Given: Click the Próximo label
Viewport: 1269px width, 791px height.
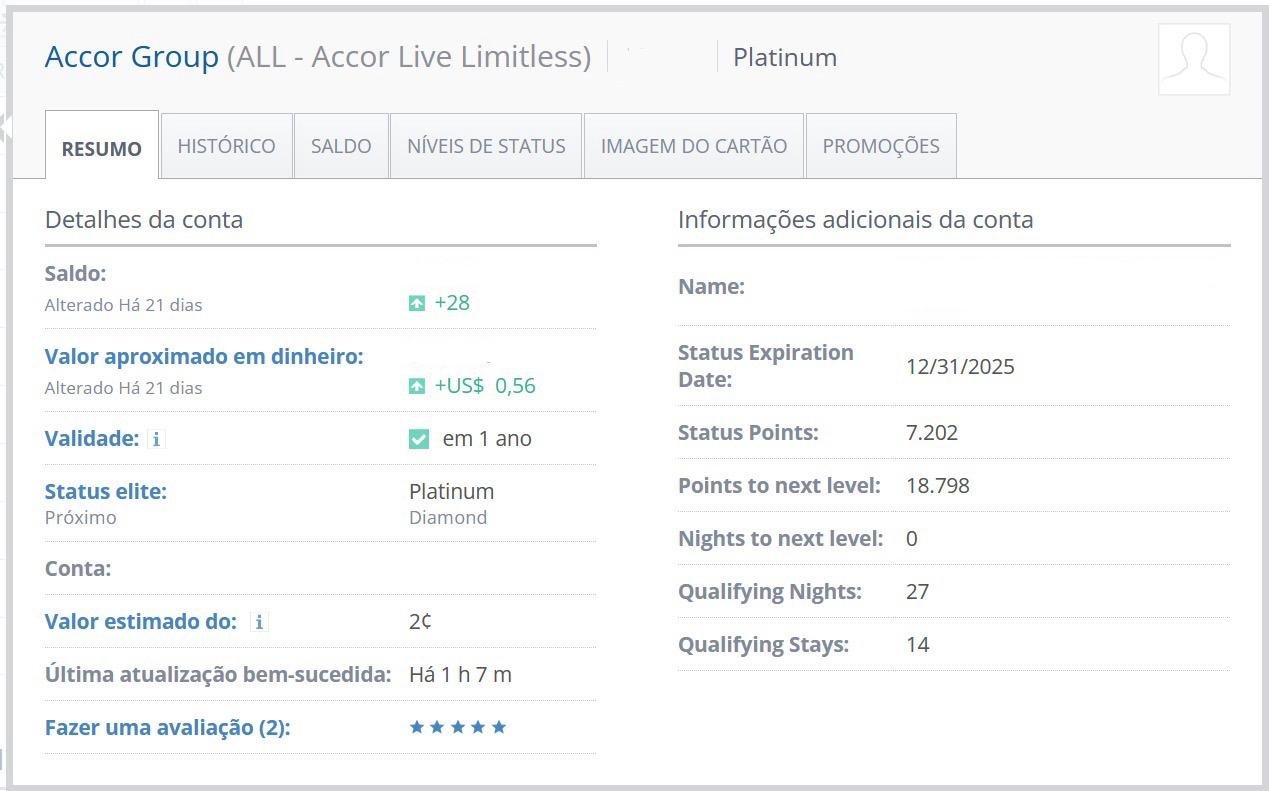Looking at the screenshot, I should coord(81,517).
